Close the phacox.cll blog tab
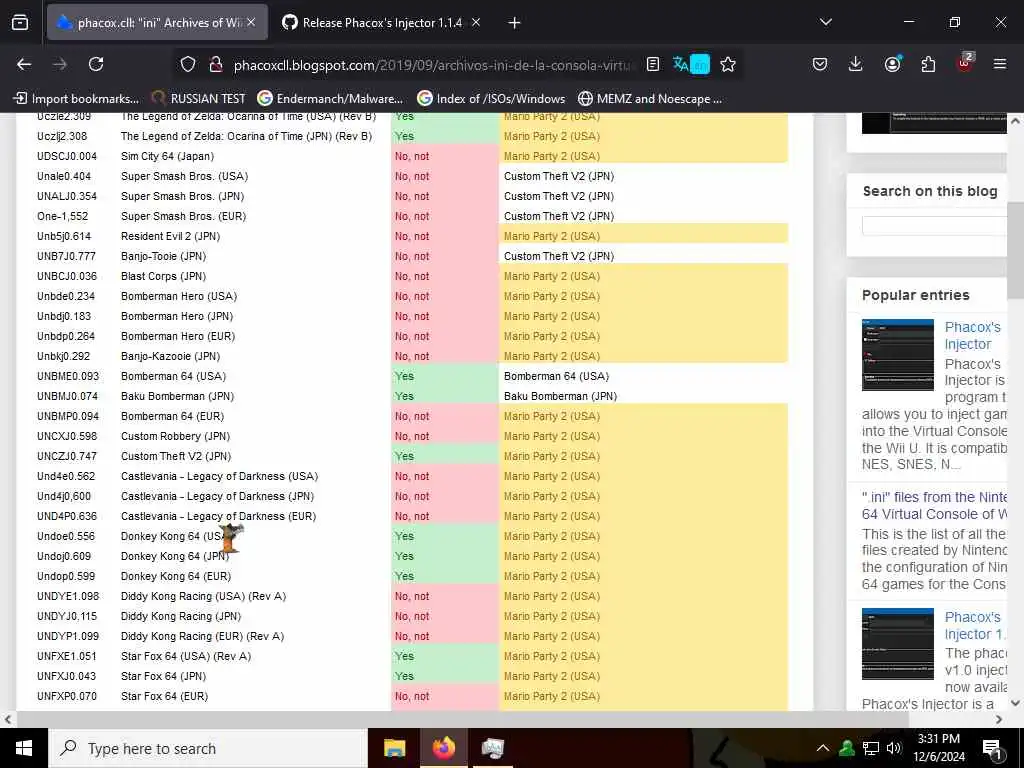 (251, 22)
